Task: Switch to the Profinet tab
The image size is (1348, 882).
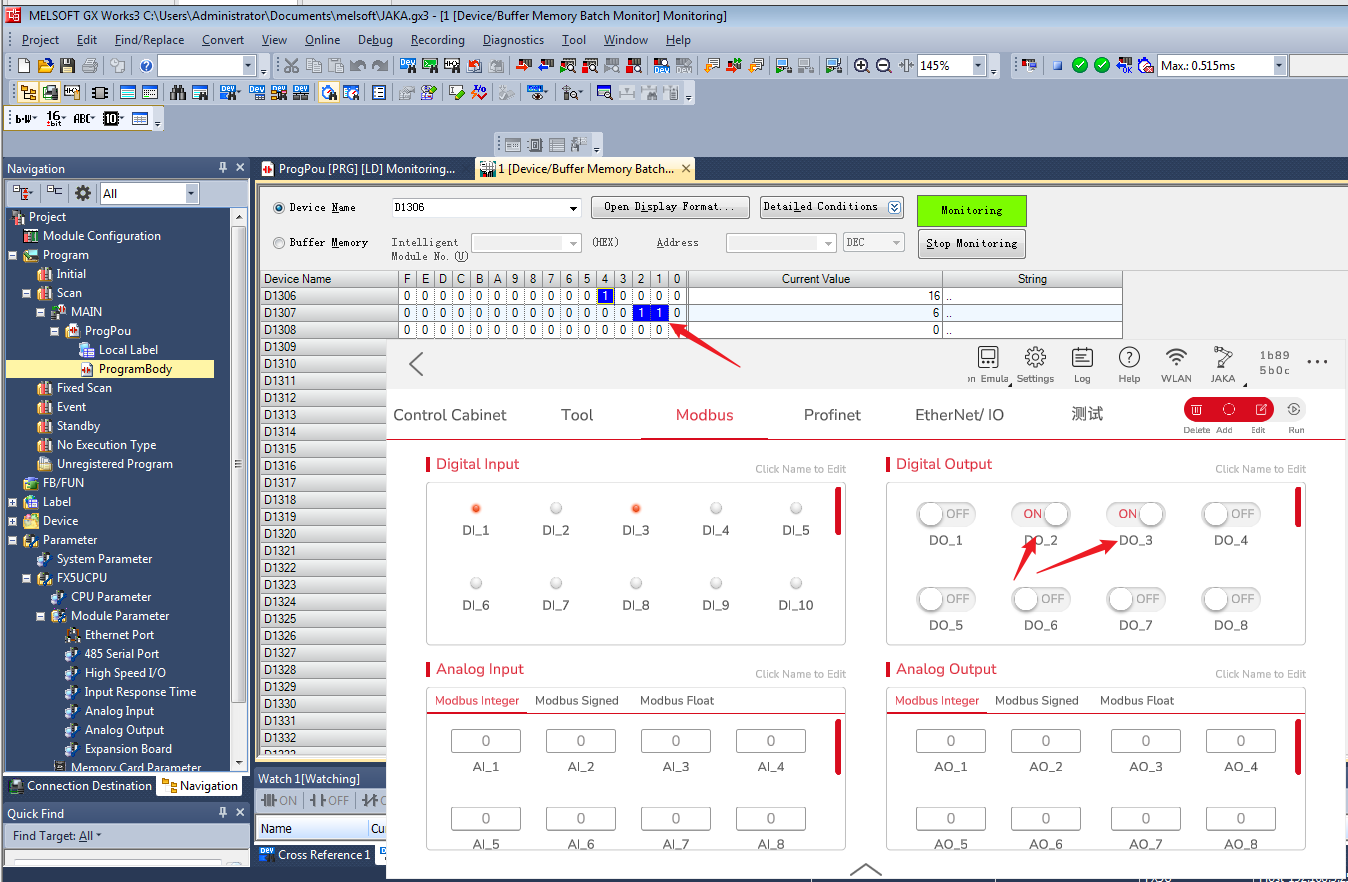Action: [x=832, y=415]
